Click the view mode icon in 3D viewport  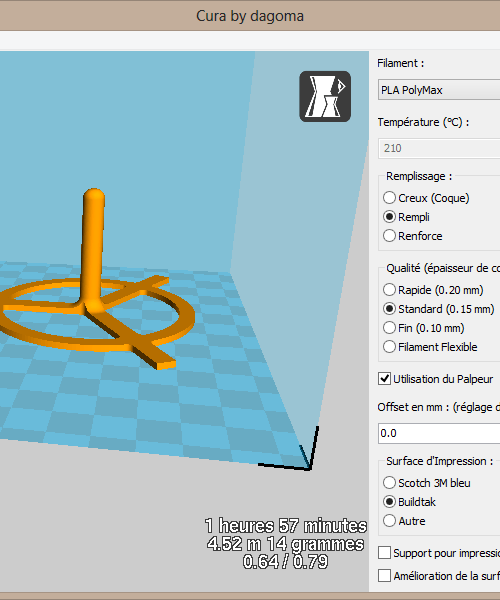pyautogui.click(x=325, y=96)
